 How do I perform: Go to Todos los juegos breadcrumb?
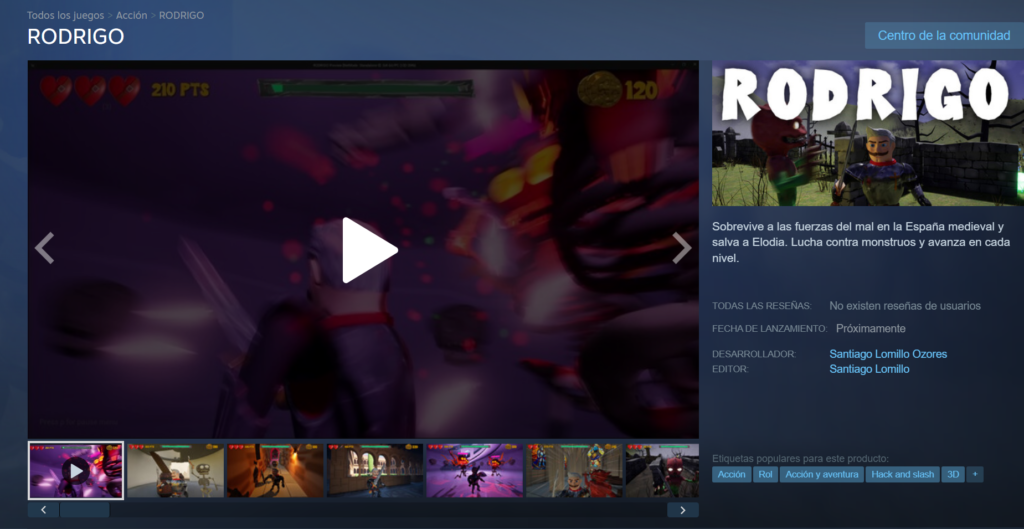65,15
